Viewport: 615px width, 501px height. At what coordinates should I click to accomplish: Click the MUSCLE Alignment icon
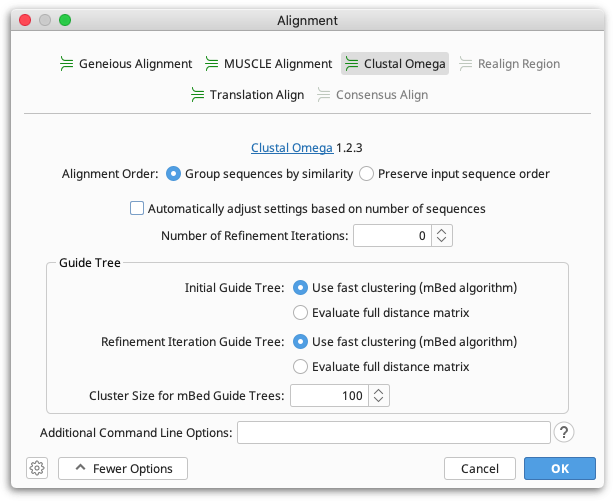tap(211, 64)
